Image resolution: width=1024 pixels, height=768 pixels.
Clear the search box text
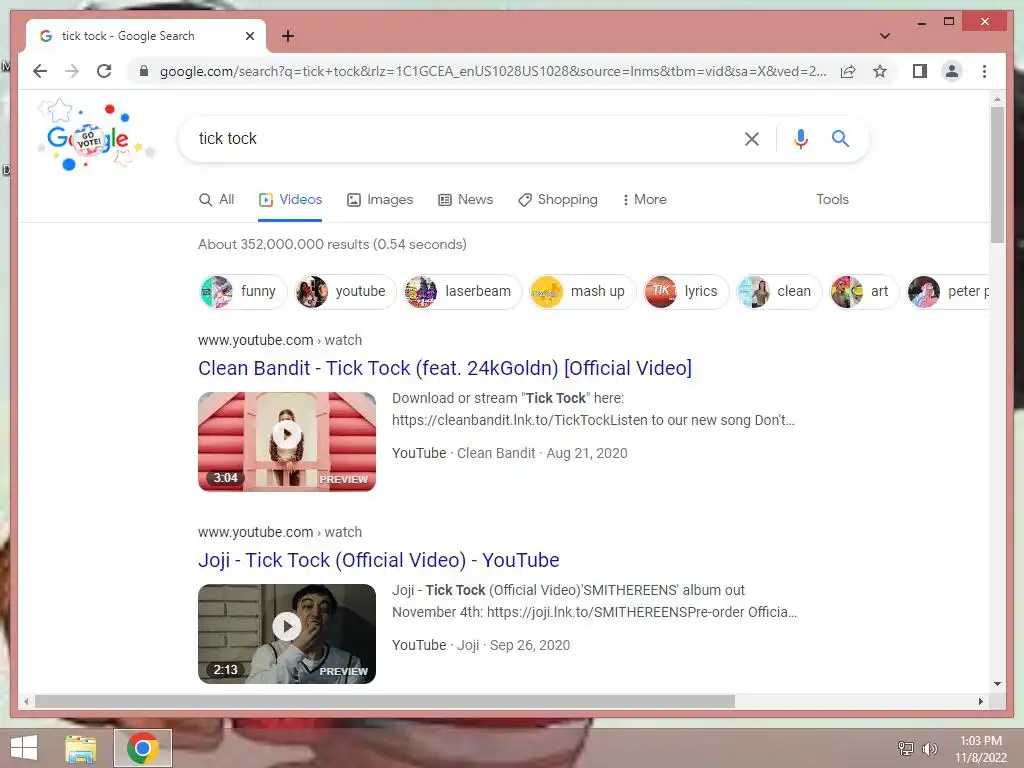[752, 138]
